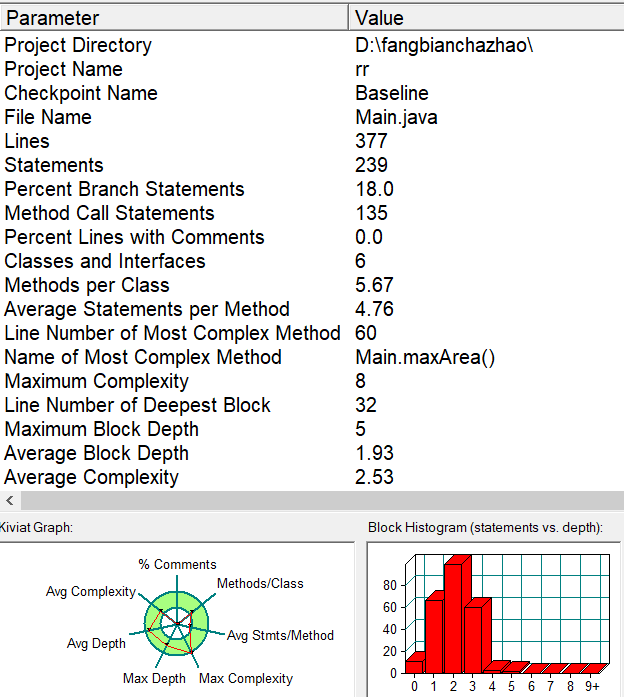Image resolution: width=624 pixels, height=697 pixels.
Task: Click the histogram bar for depth 3
Action: [x=473, y=639]
